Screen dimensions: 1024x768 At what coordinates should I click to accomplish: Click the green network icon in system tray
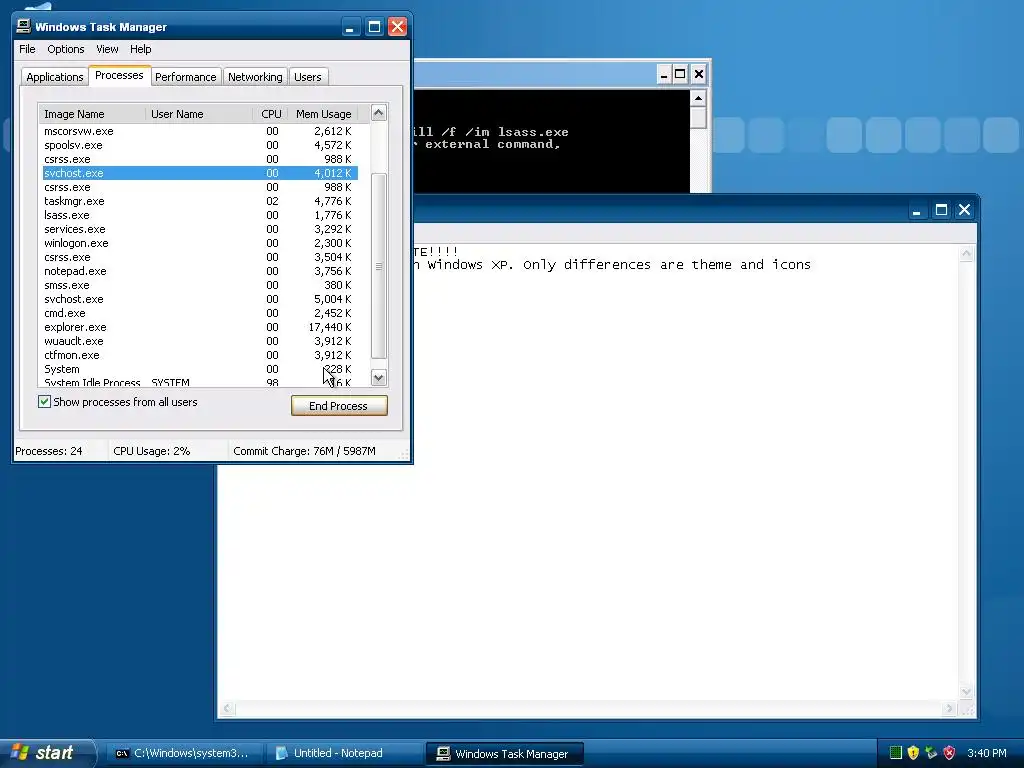click(x=896, y=753)
